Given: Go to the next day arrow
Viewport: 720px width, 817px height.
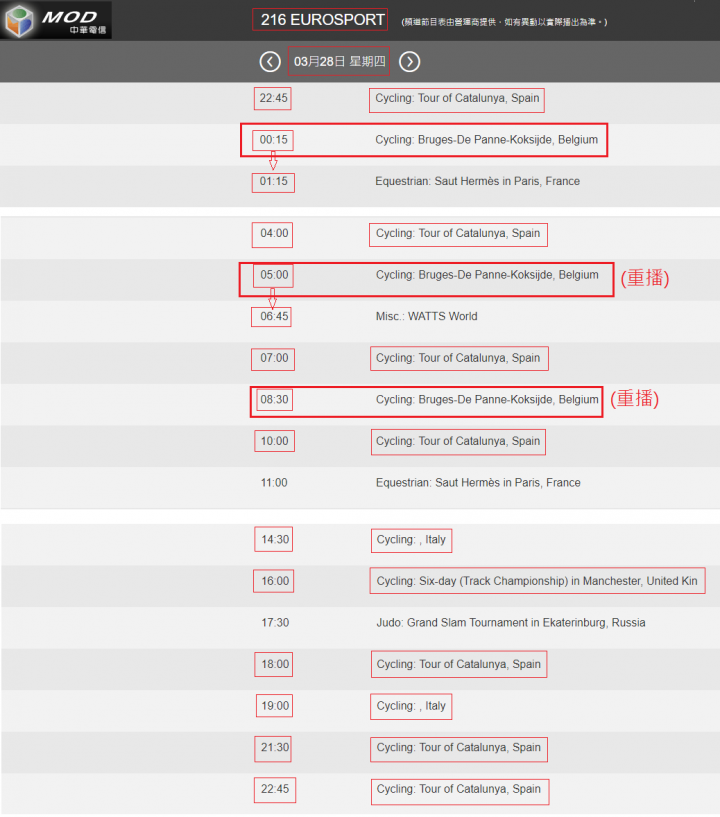Looking at the screenshot, I should (x=409, y=62).
